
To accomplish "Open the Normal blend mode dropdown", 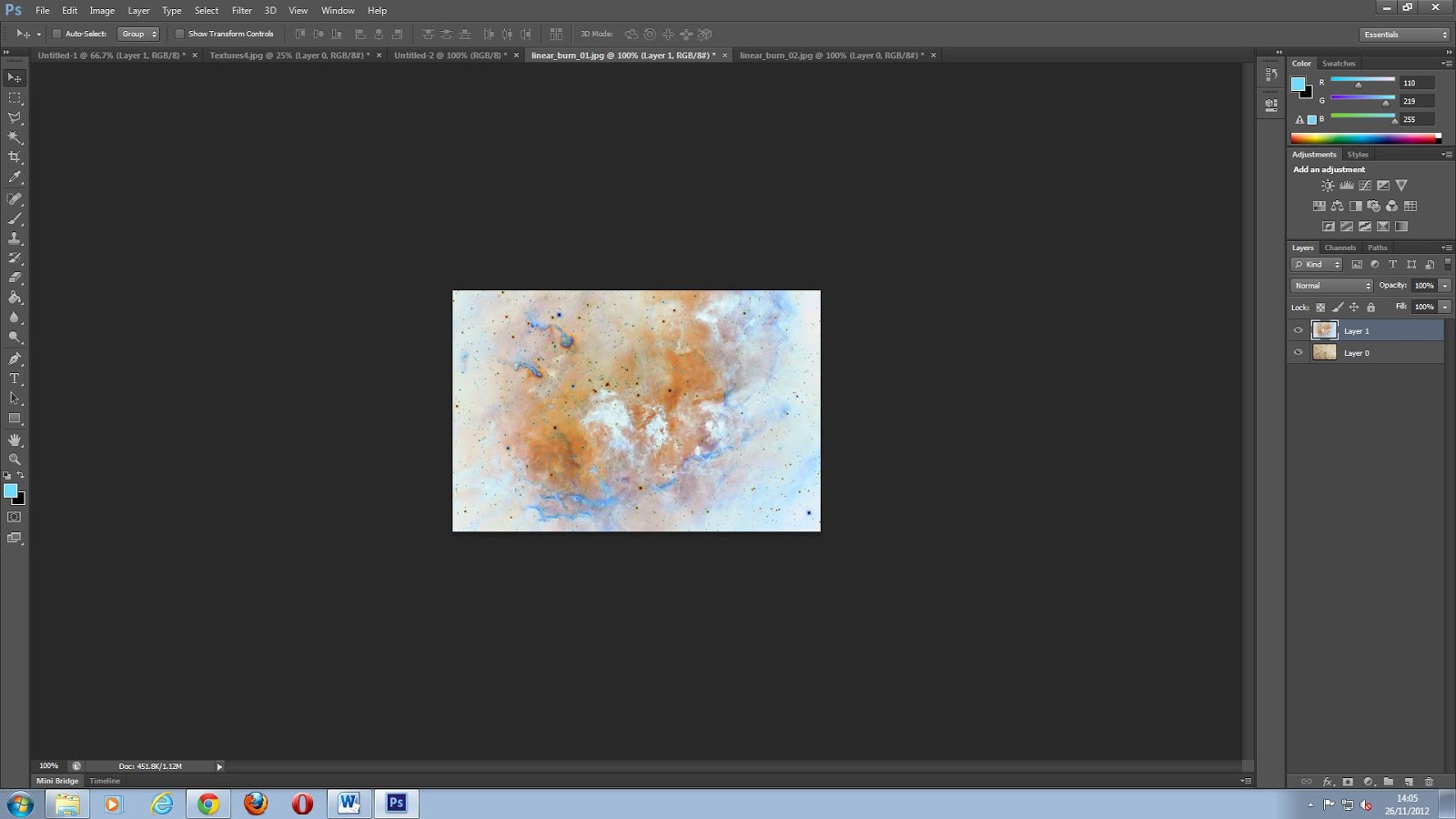I will pos(1331,286).
